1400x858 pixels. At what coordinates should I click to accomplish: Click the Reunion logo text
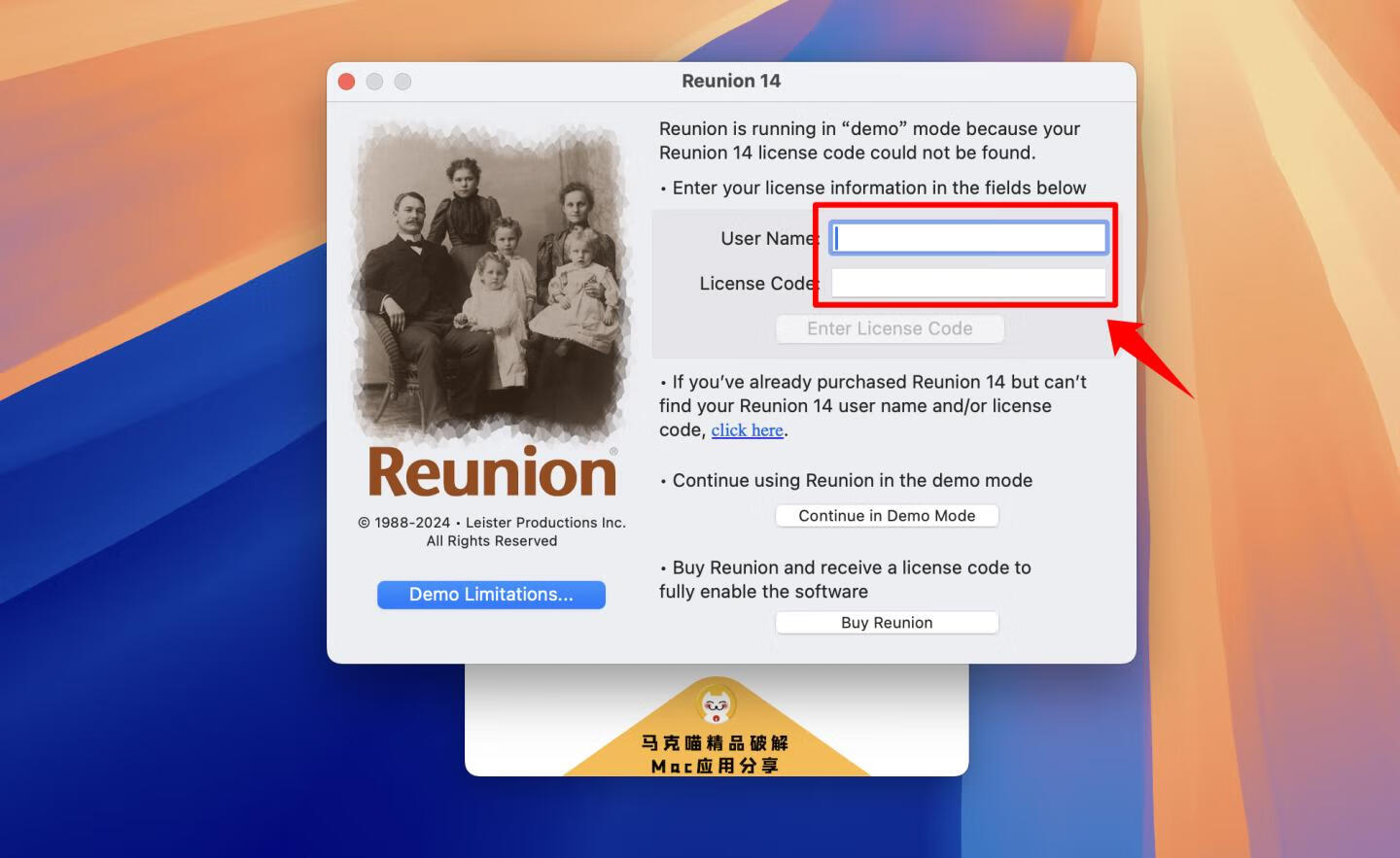pyautogui.click(x=492, y=472)
